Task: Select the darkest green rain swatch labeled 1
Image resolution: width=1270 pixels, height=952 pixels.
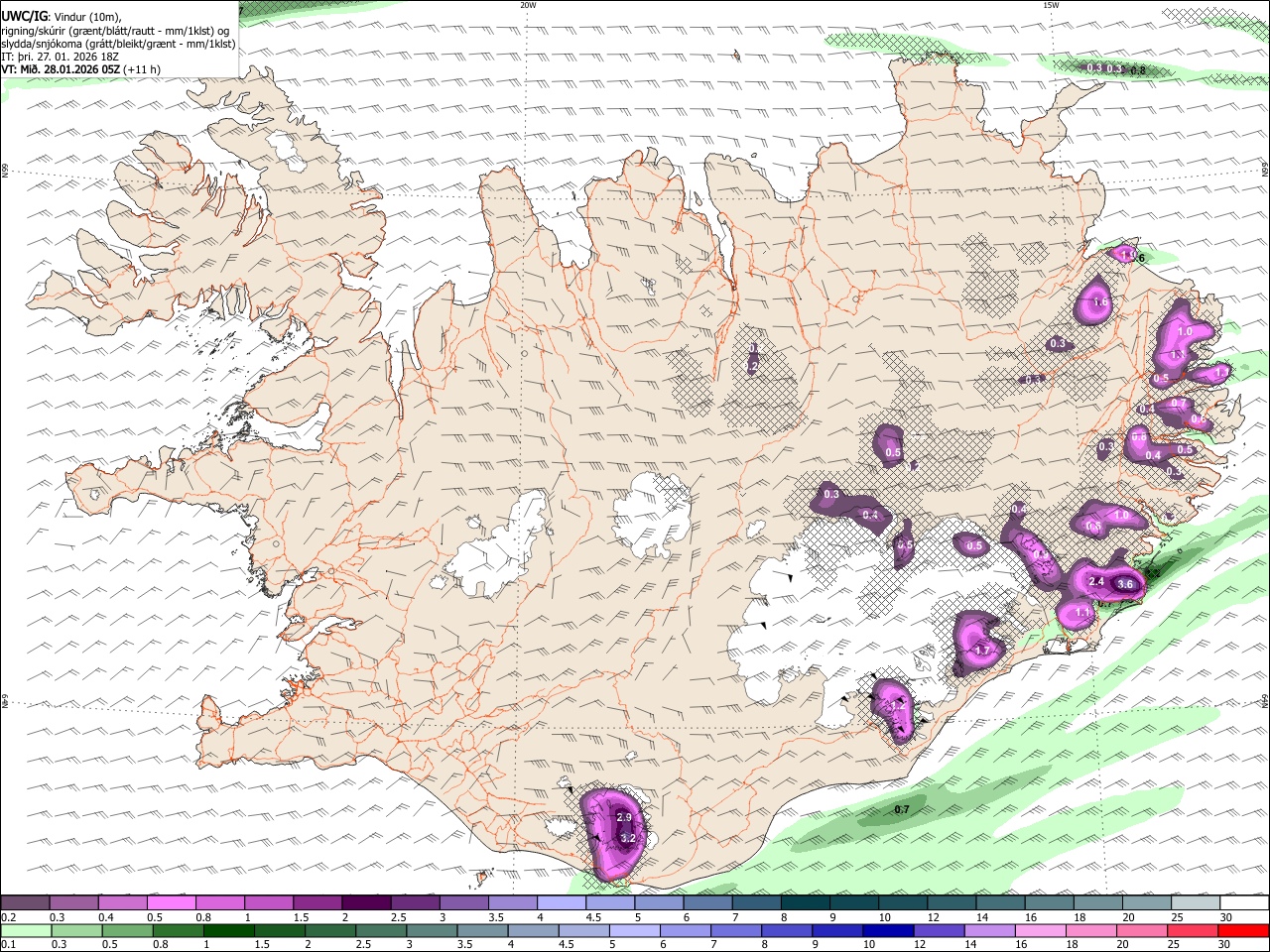Action: coord(229,931)
